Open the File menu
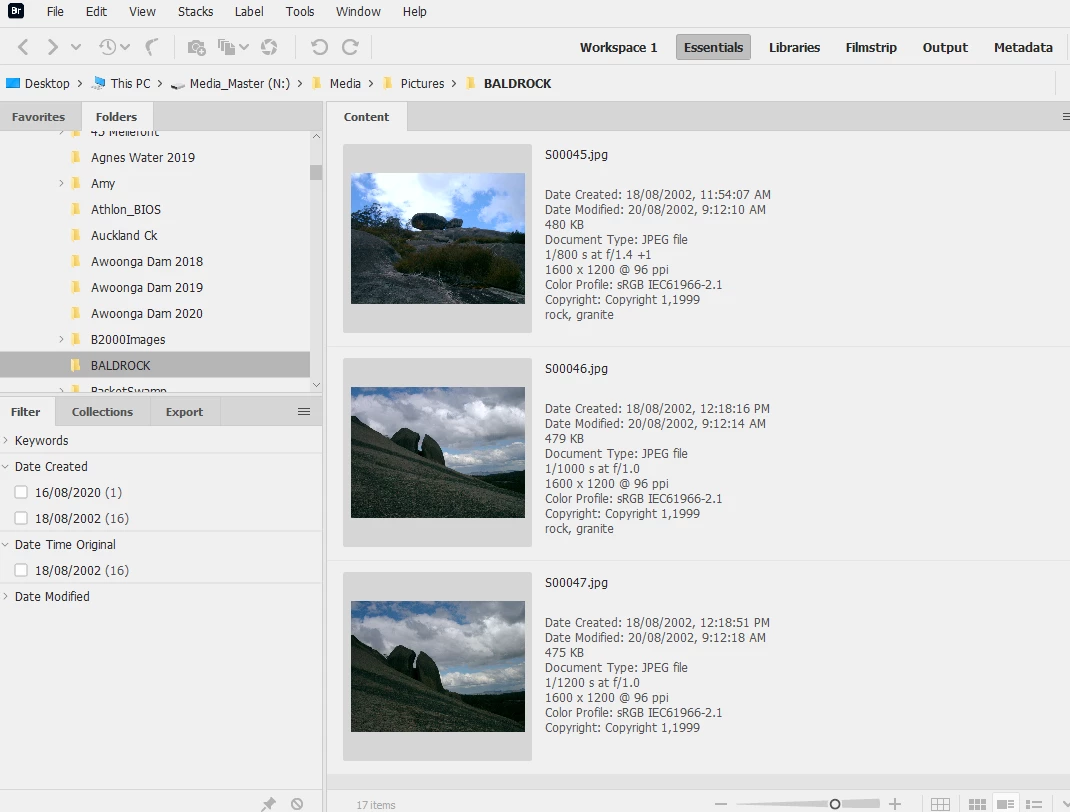This screenshot has width=1070, height=812. [x=55, y=12]
